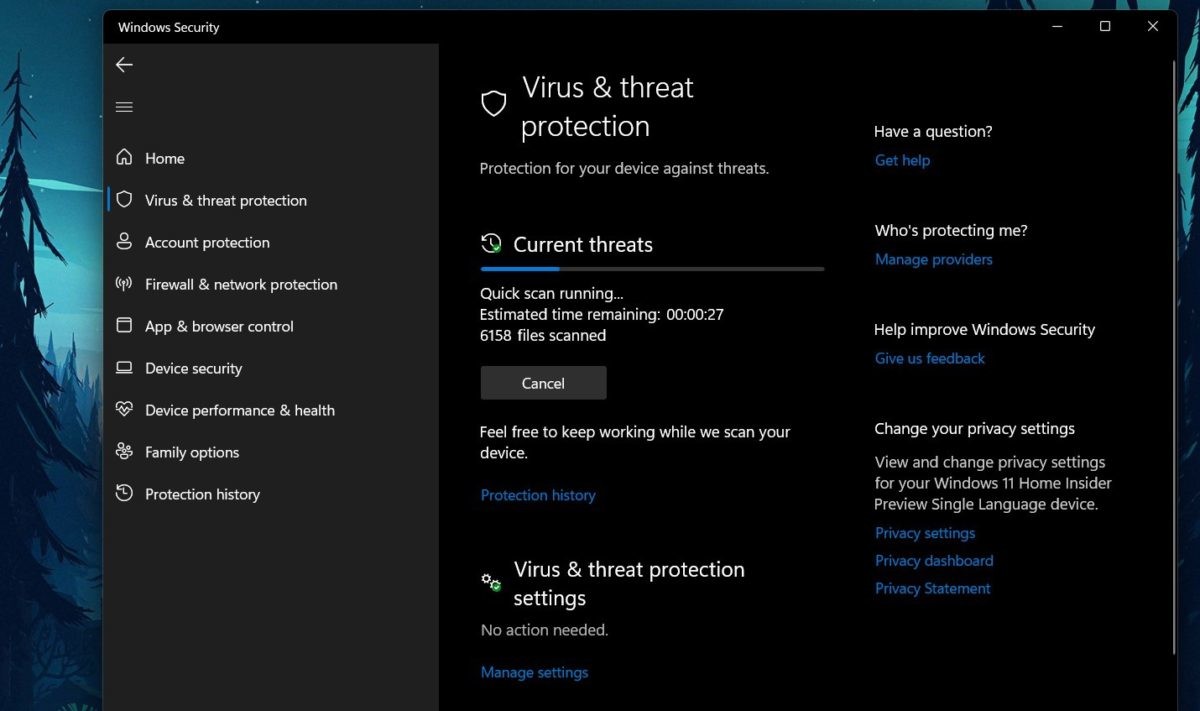Click the window icon for App & browser control

tap(124, 326)
